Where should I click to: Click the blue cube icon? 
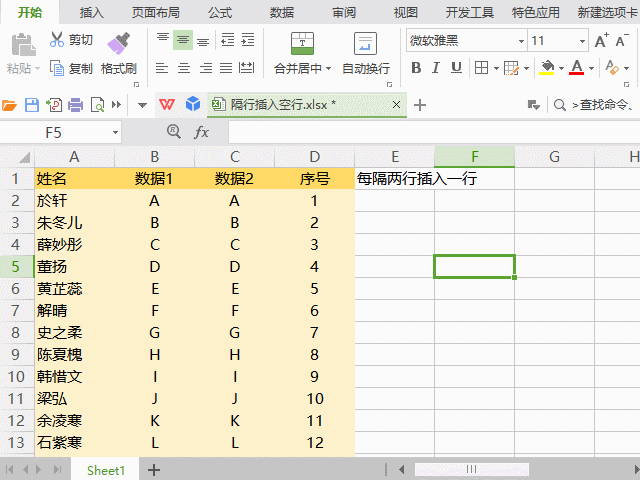(193, 104)
